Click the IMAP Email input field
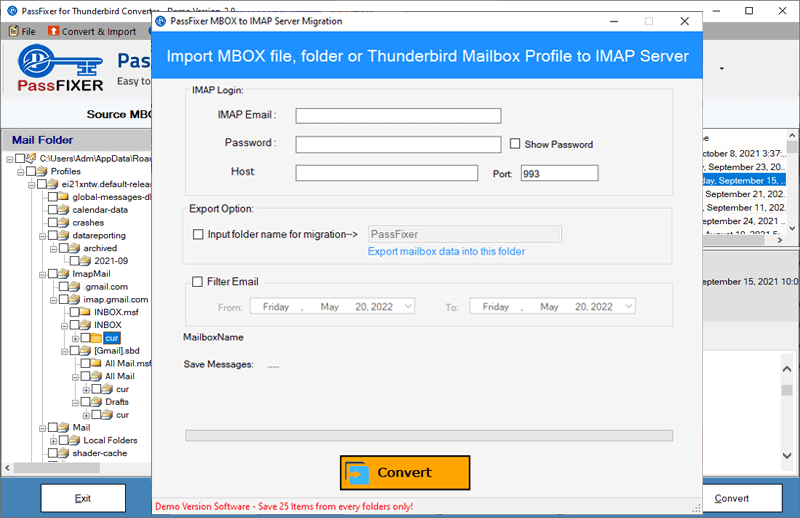Image resolution: width=800 pixels, height=518 pixels. click(398, 116)
